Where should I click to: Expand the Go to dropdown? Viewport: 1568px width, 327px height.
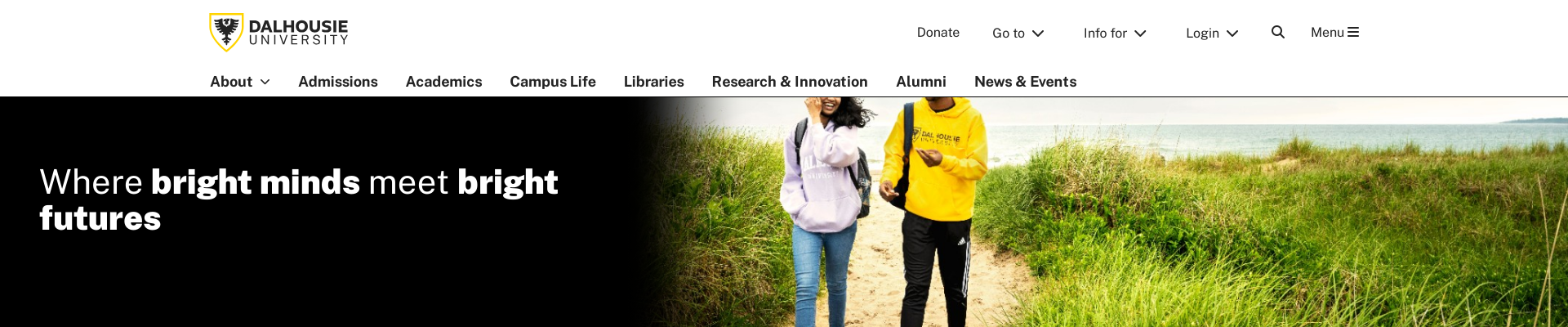tap(1018, 33)
